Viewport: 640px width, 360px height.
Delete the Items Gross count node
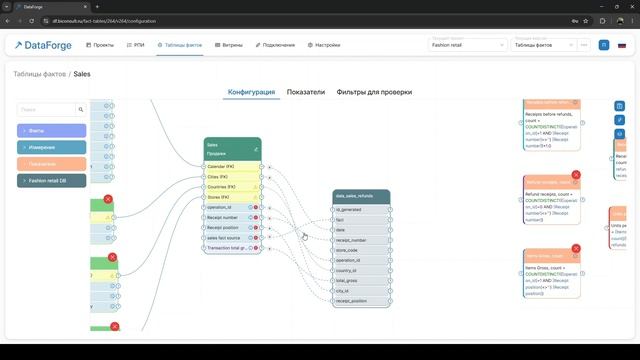pyautogui.click(x=576, y=248)
